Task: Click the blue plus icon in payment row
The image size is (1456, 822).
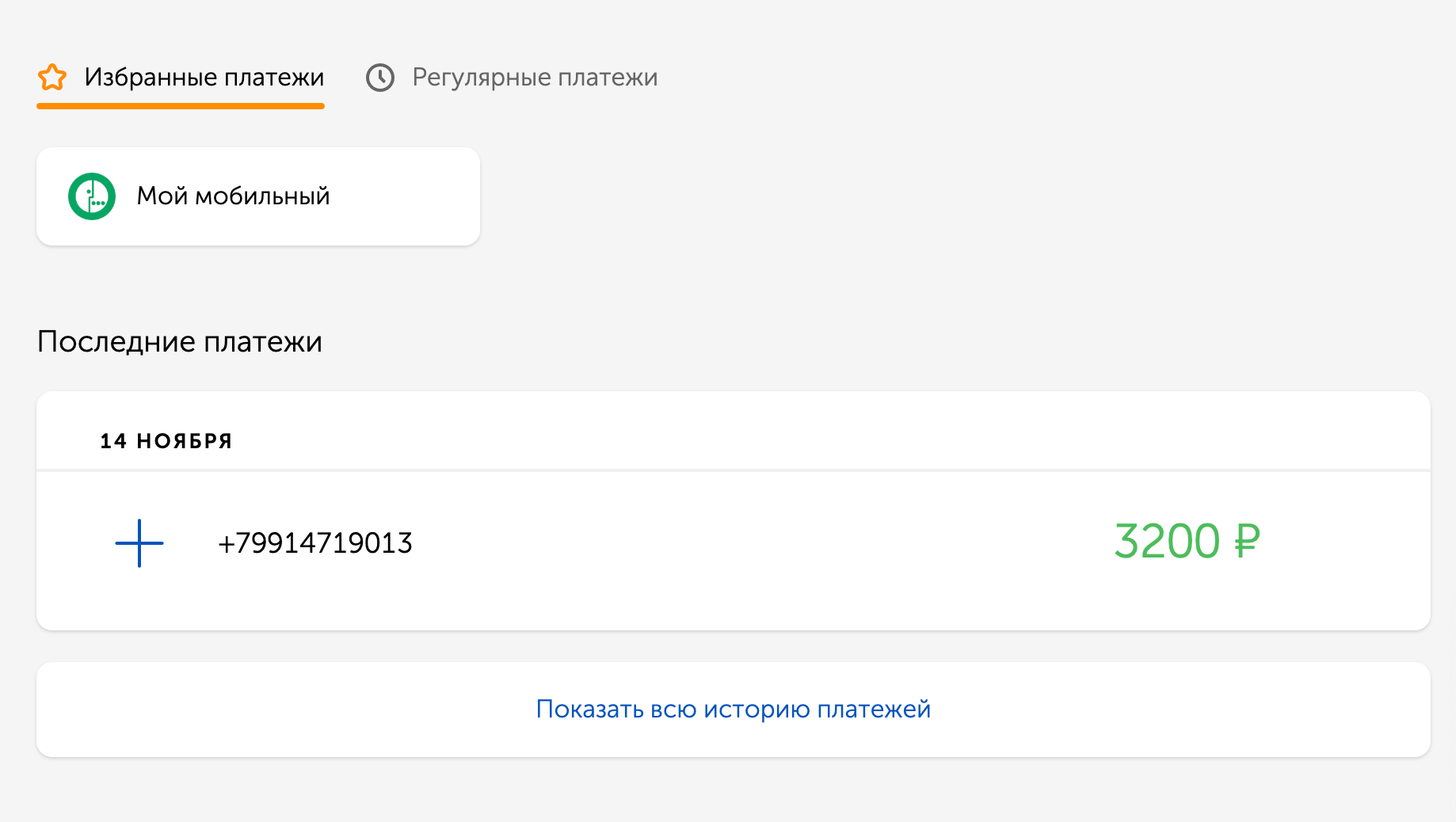Action: coord(139,543)
